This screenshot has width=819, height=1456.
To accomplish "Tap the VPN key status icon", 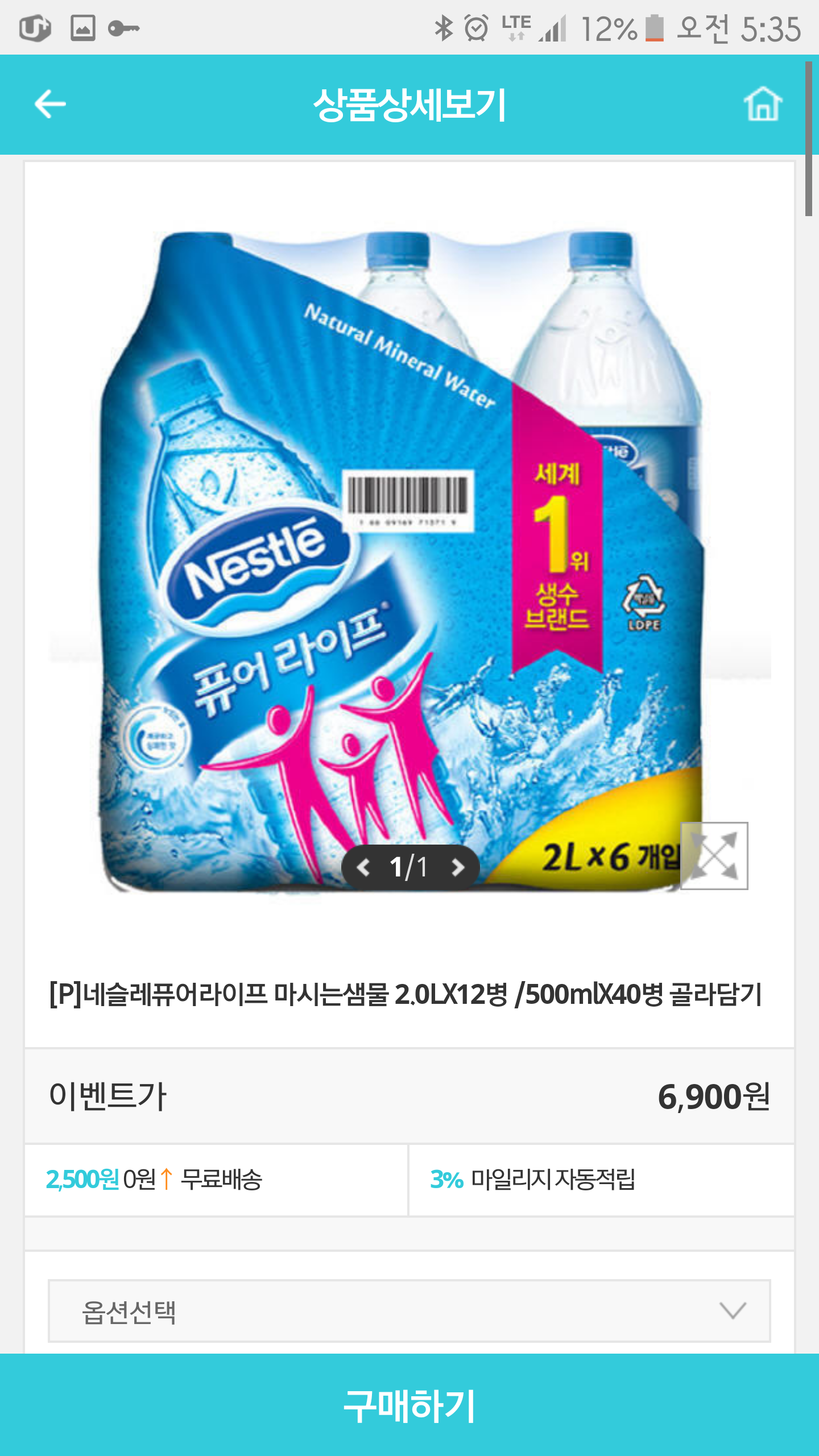I will point(123,28).
